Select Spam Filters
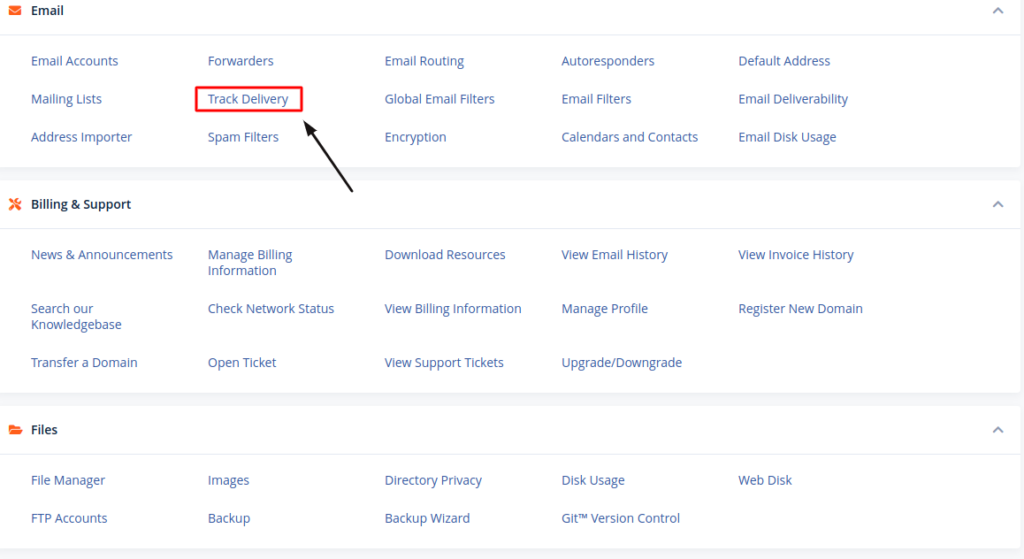 (x=243, y=137)
